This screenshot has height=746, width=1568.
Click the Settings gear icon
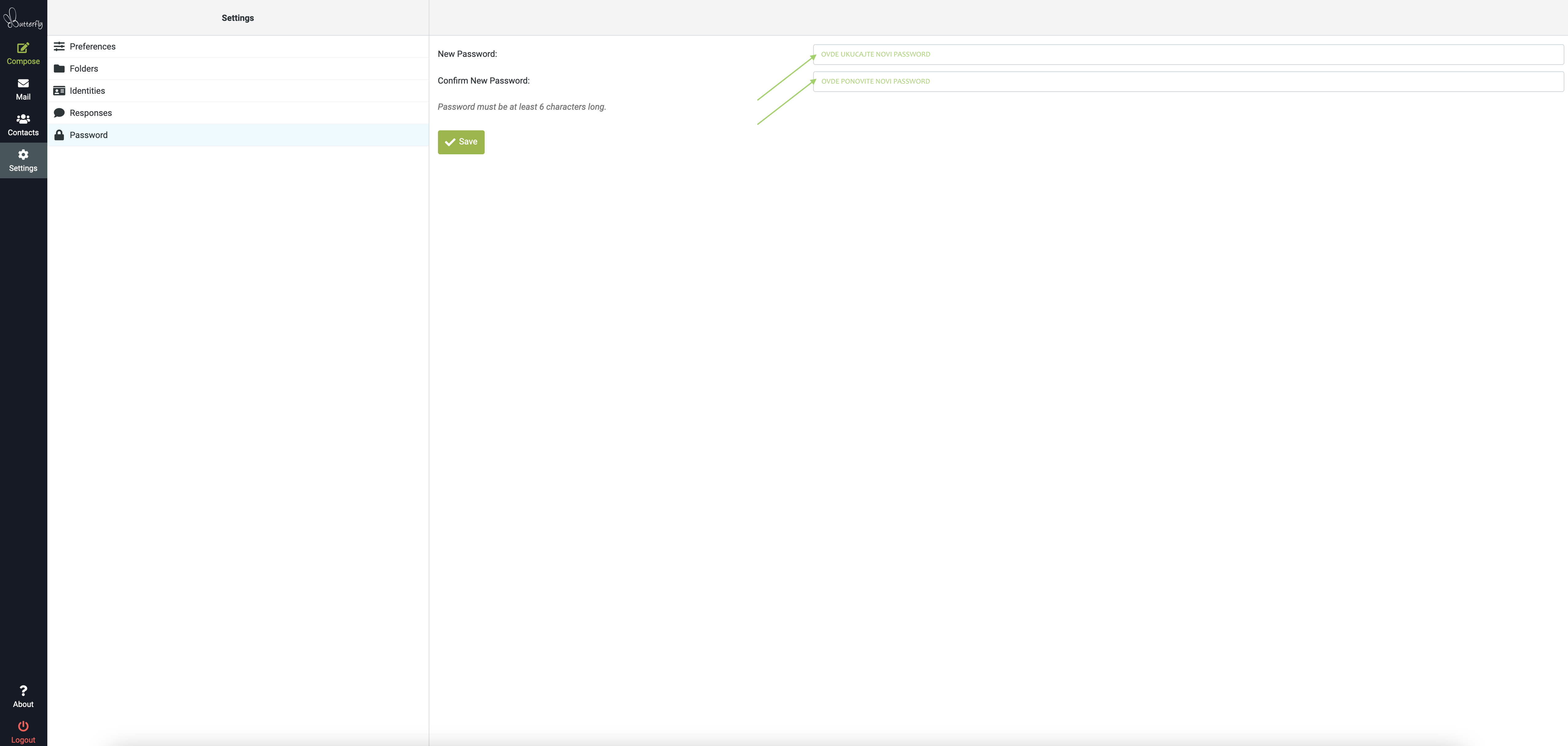coord(23,155)
